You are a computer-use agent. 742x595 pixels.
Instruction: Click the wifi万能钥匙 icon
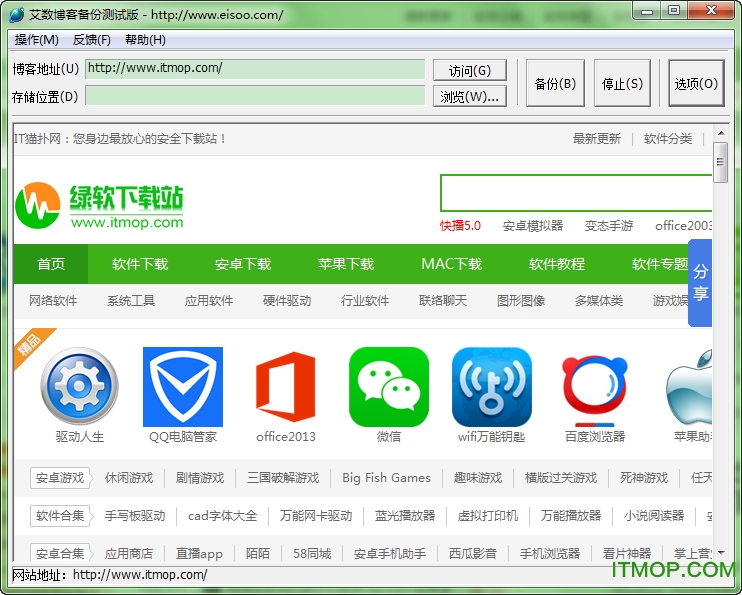tap(492, 387)
